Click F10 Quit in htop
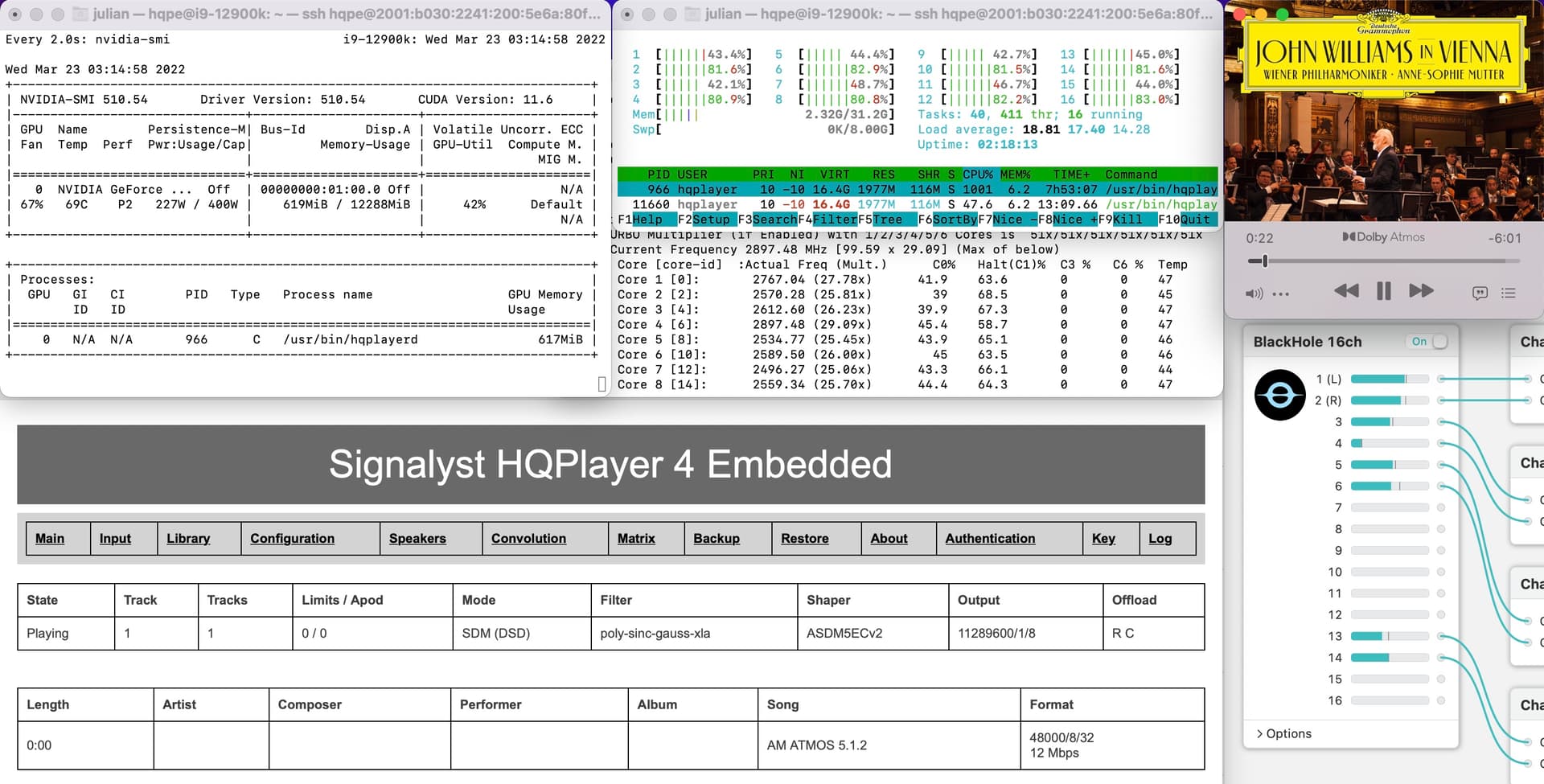This screenshot has width=1544, height=784. coord(1188,220)
